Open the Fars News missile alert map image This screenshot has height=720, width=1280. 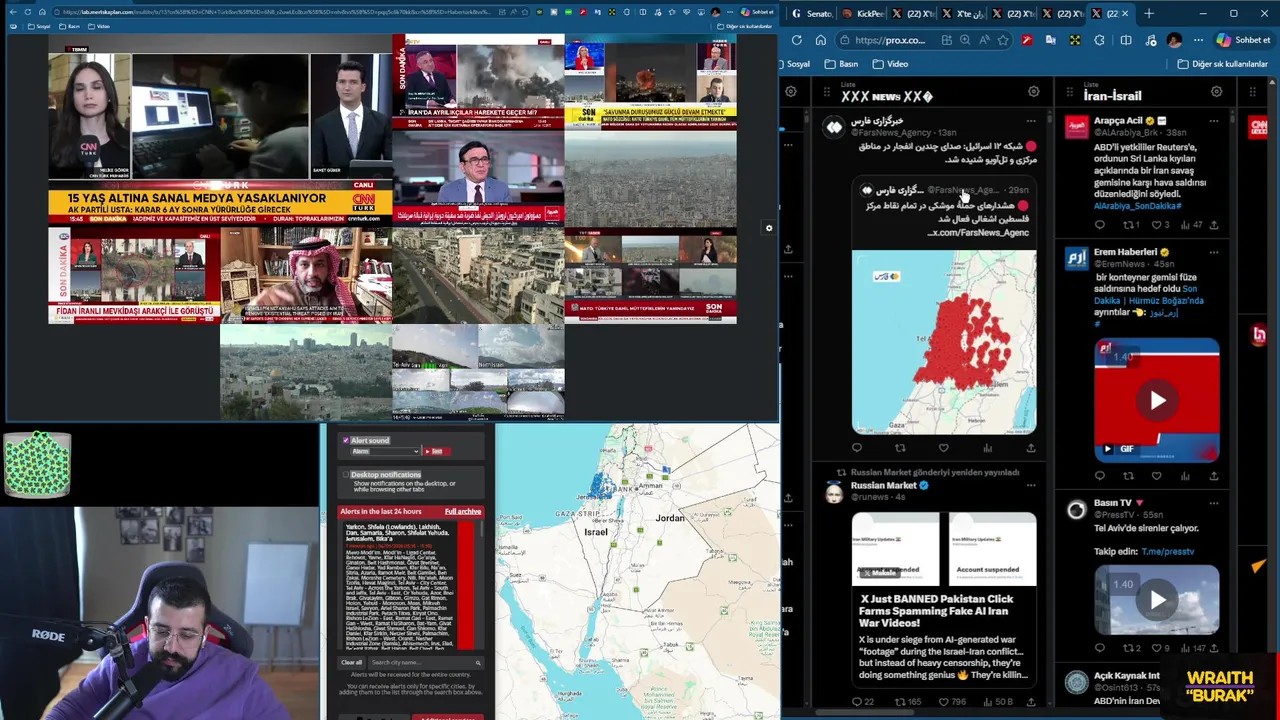pos(944,342)
